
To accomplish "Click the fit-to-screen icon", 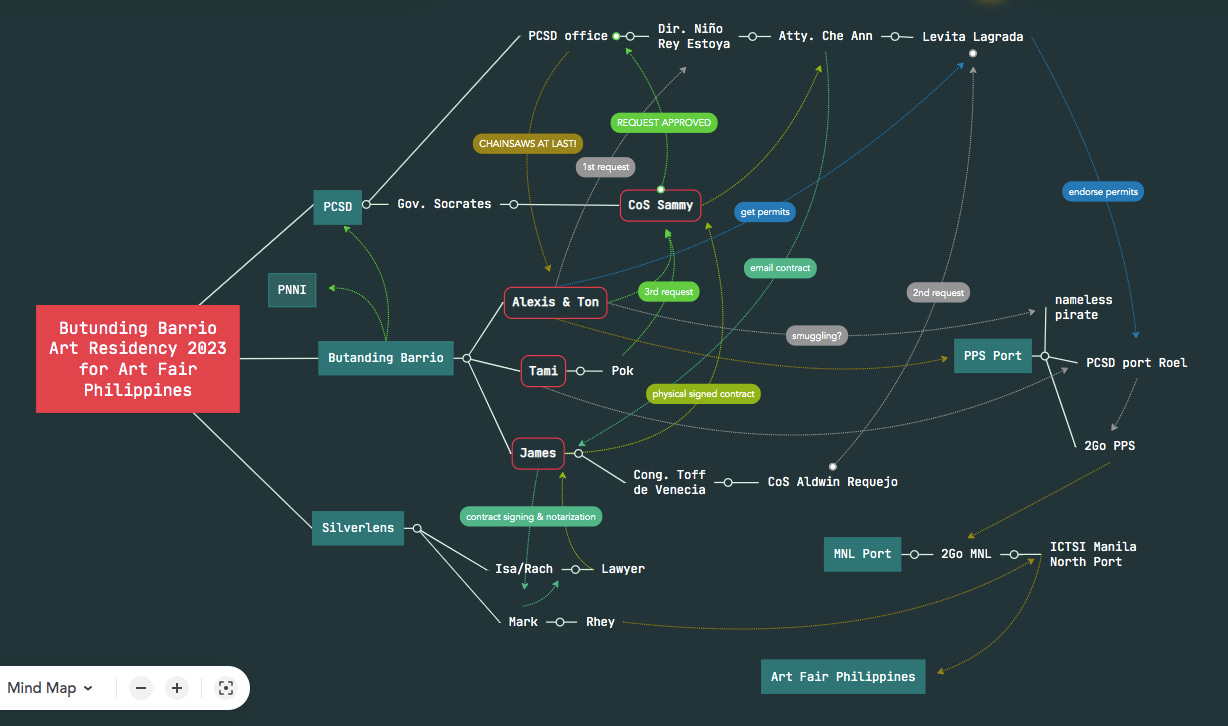I will click(225, 688).
